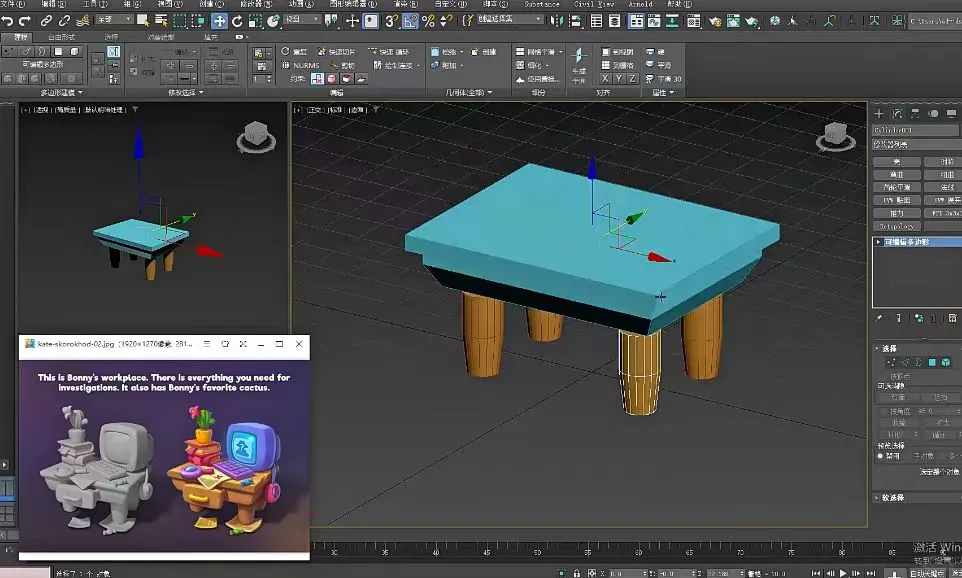
Task: Switch to the 自由形式 ribbon tab
Action: click(x=60, y=36)
